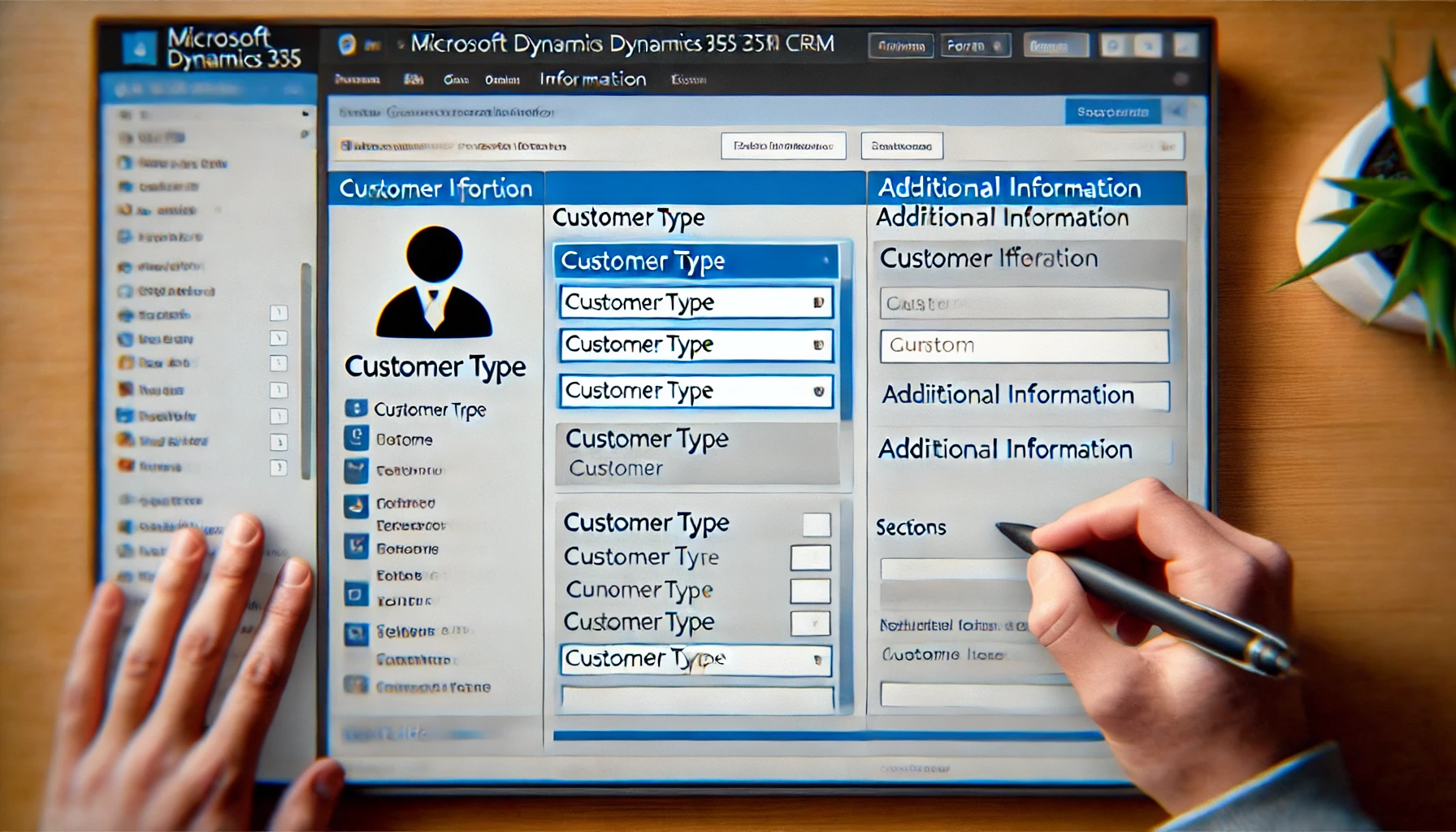Tick the checkbox in the row below 'Cunomer Type'
1456x832 pixels.
(811, 623)
